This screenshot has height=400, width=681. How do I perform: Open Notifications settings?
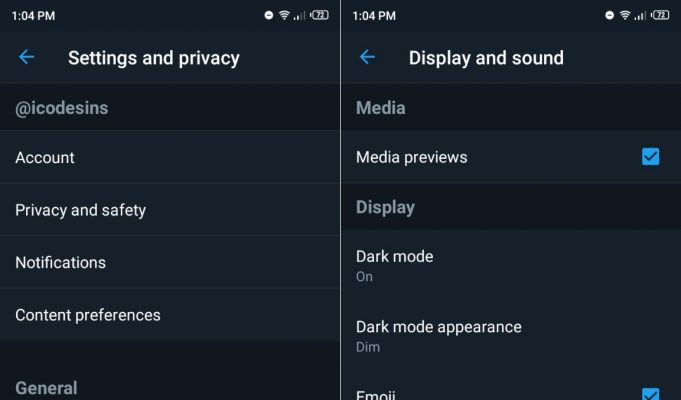point(170,262)
